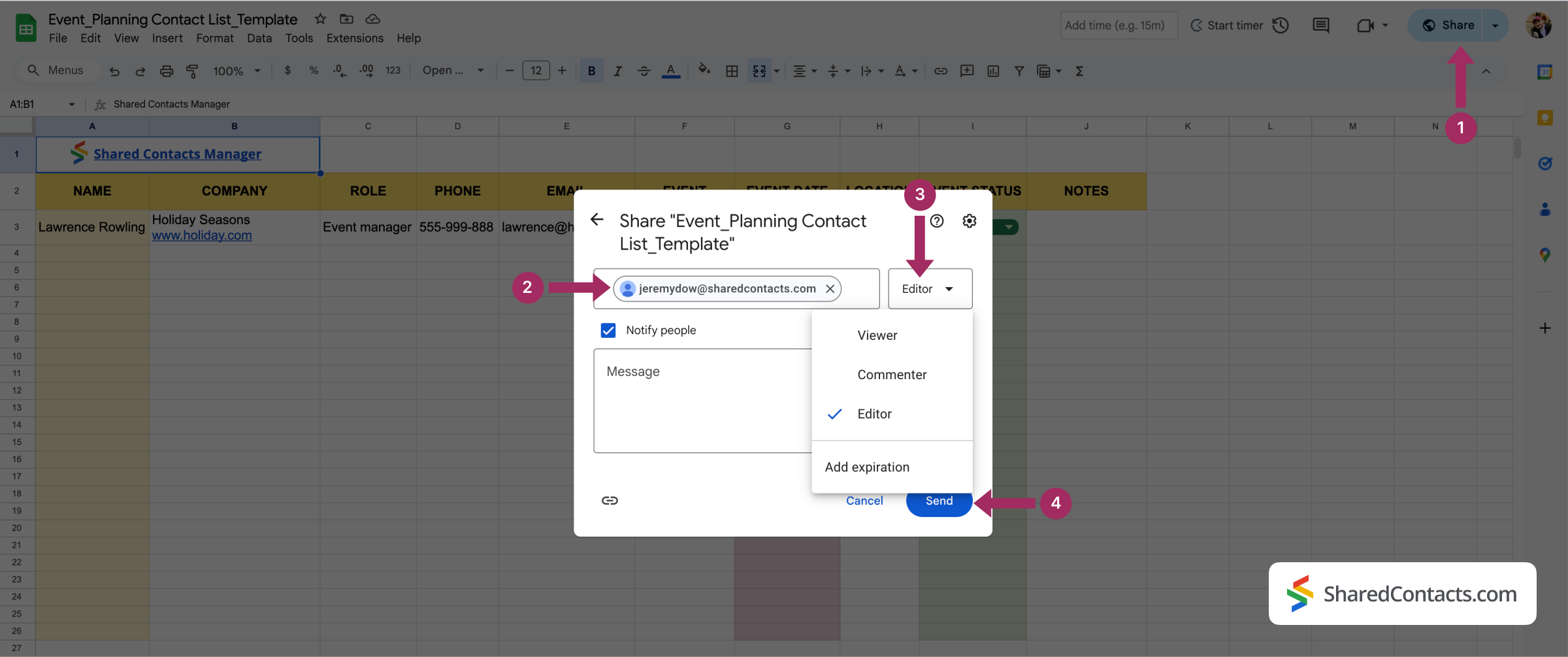This screenshot has width=1568, height=657.
Task: Open Google Calendar side panel
Action: coord(1544,72)
